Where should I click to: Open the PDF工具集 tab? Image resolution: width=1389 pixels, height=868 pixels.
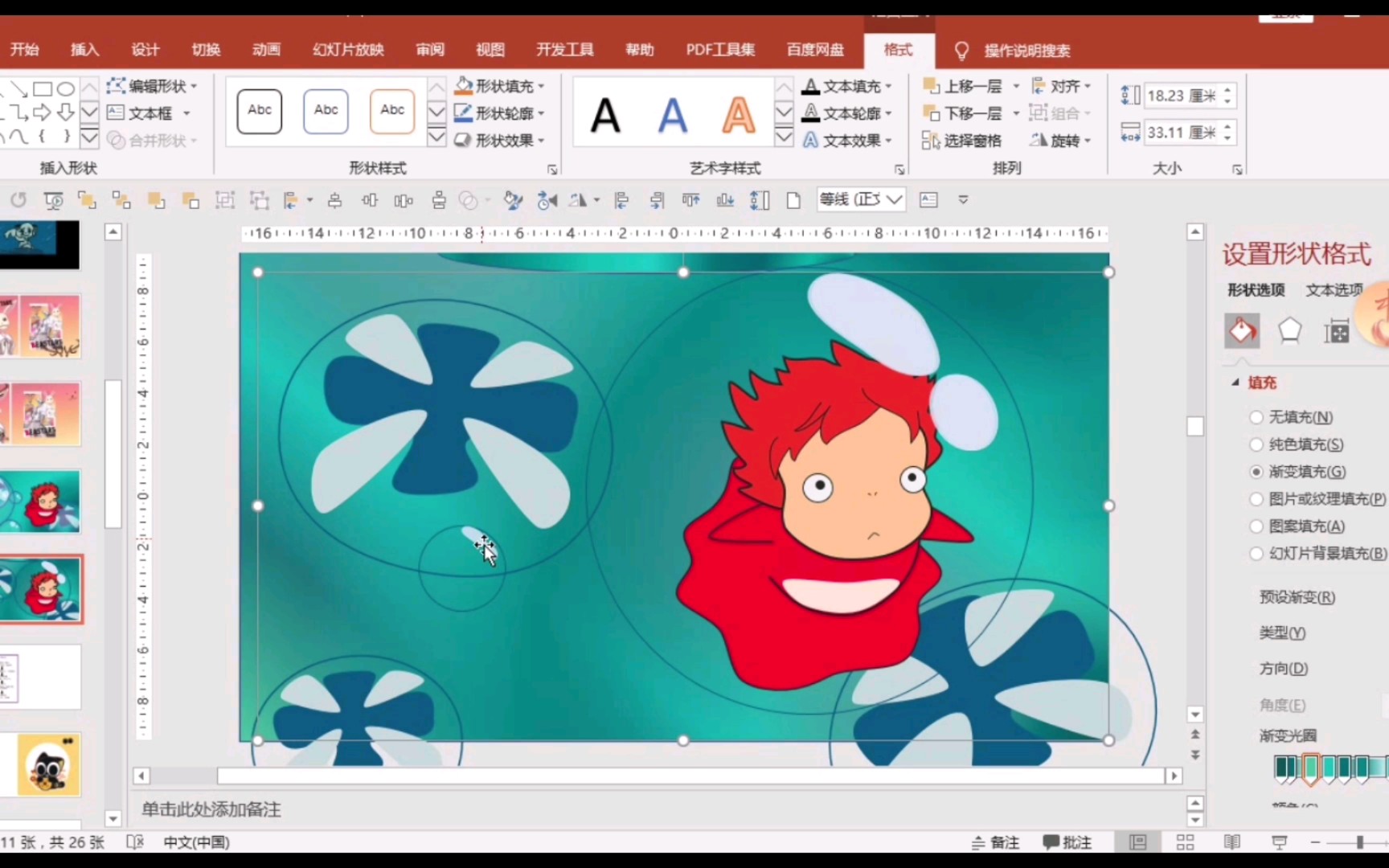(720, 50)
